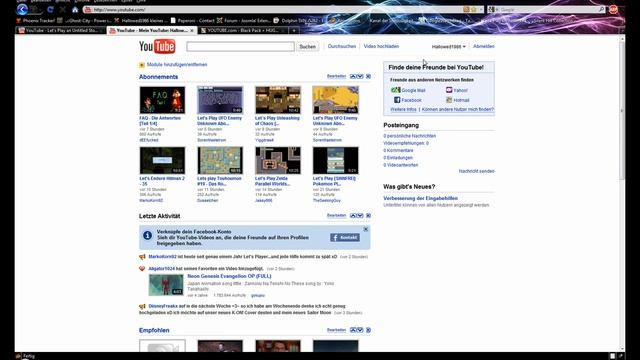Move the Empfohlen module down
The height and width of the screenshot is (360, 640).
coord(360,330)
